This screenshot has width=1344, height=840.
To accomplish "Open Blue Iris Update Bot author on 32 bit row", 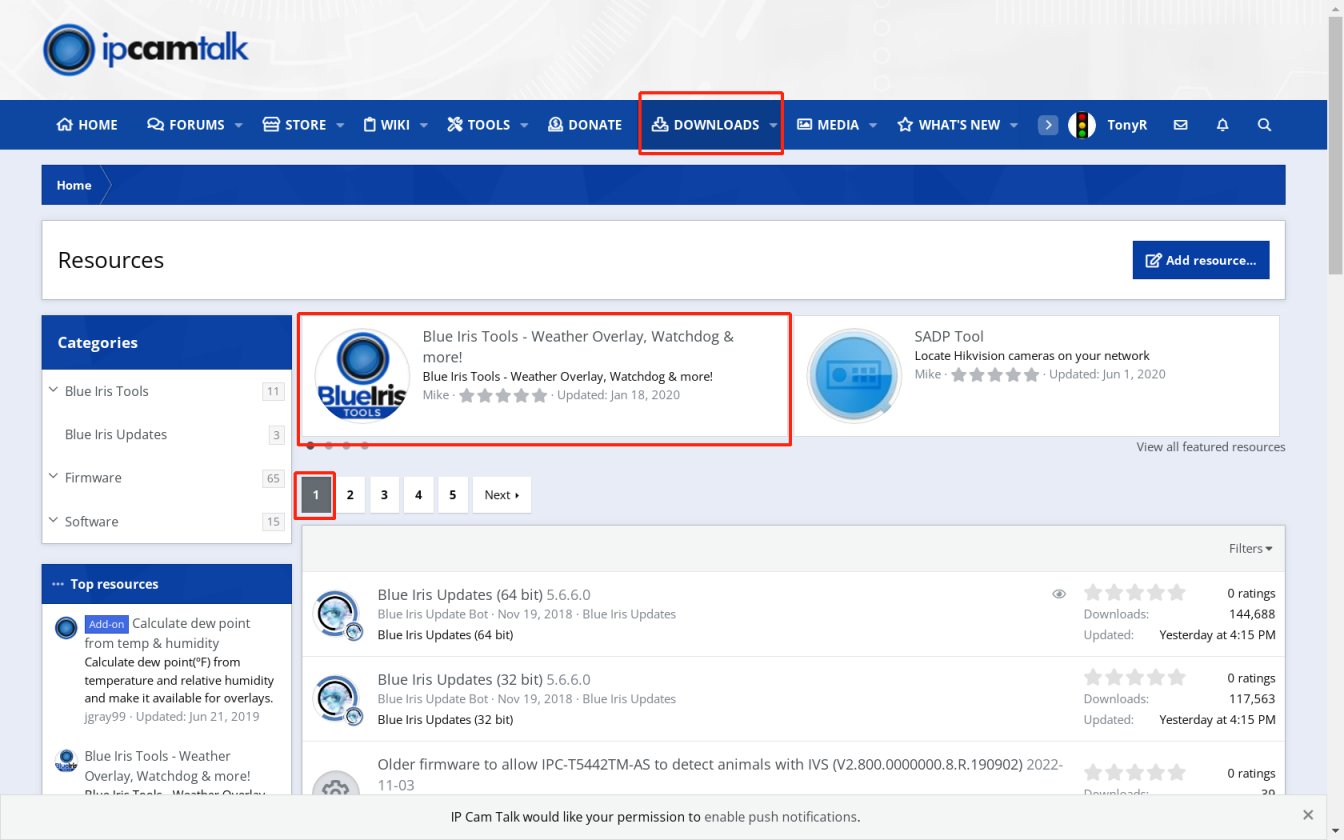I will click(433, 699).
